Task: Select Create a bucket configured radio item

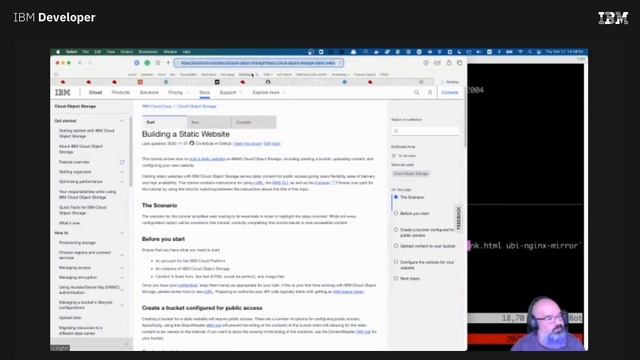Action: tap(396, 230)
